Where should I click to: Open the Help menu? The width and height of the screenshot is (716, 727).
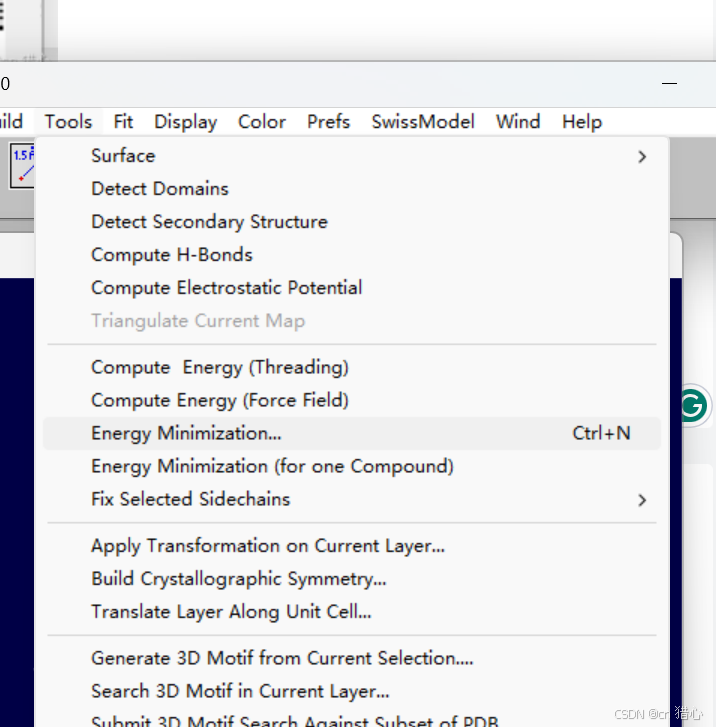tap(582, 122)
